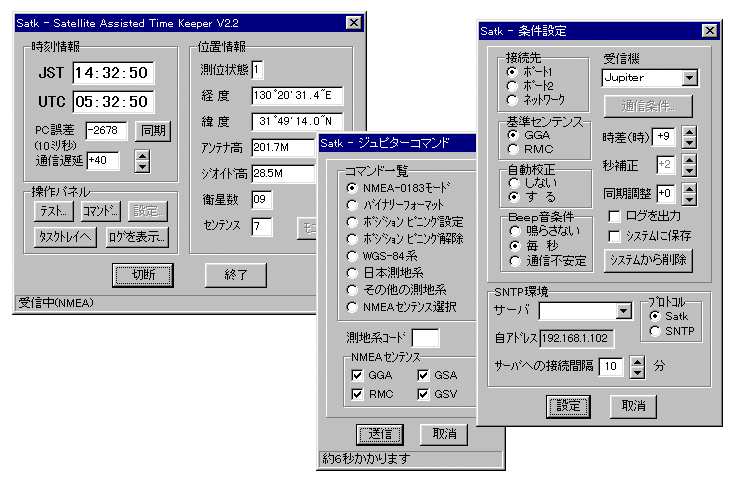Click the タスクトレイへ button
The height and width of the screenshot is (487, 740).
(x=65, y=236)
